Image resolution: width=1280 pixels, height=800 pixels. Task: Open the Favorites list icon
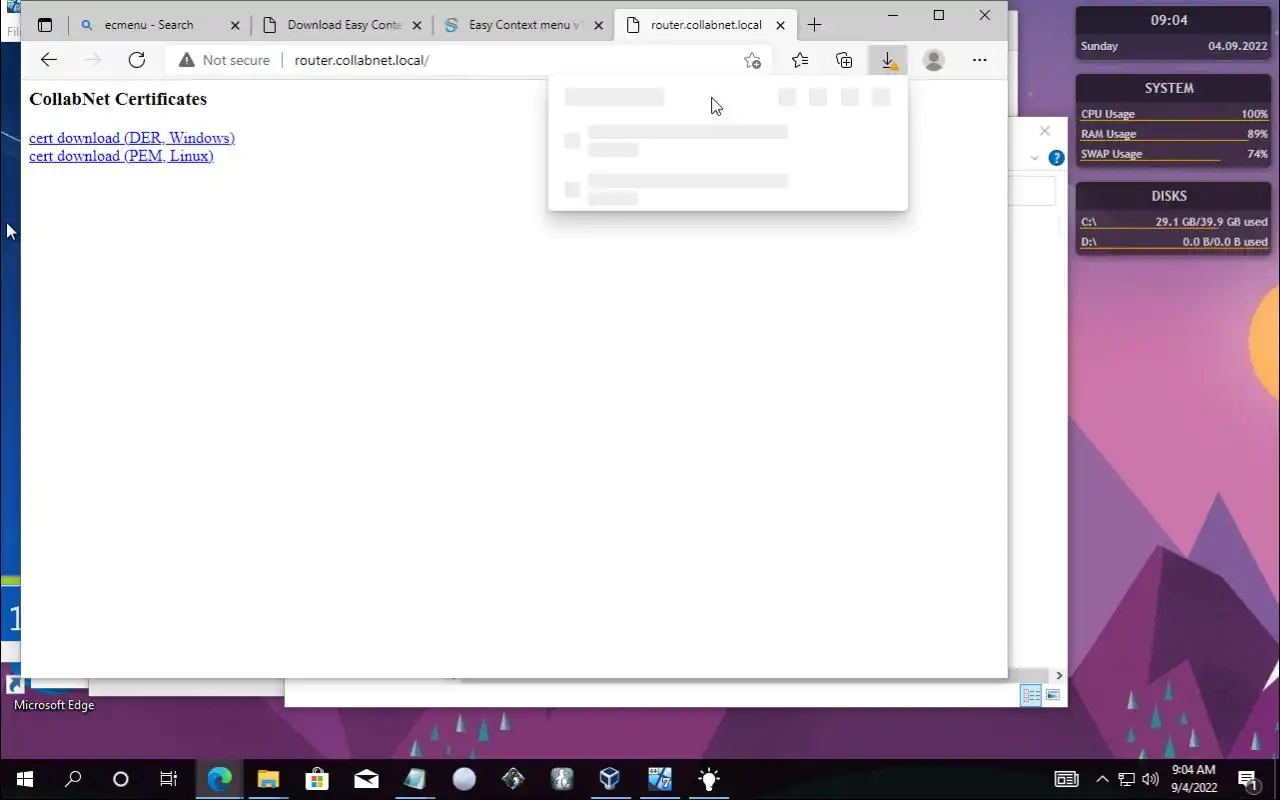coord(800,60)
